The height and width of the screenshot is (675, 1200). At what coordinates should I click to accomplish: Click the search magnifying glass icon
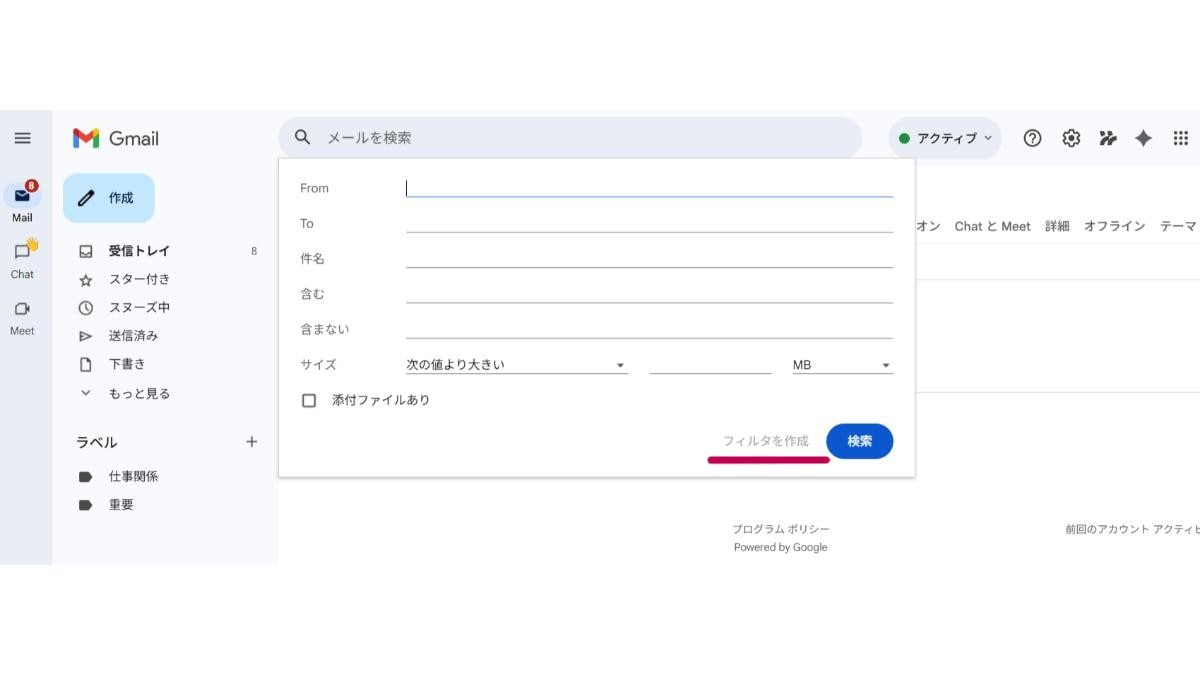pyautogui.click(x=302, y=137)
